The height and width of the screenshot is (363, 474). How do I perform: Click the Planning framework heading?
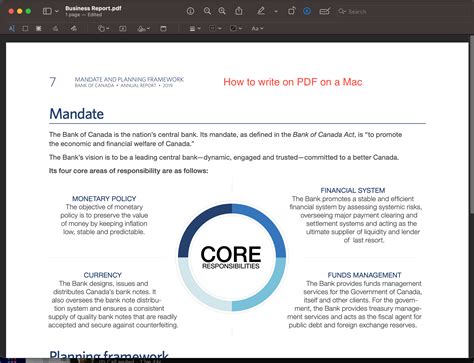click(109, 356)
